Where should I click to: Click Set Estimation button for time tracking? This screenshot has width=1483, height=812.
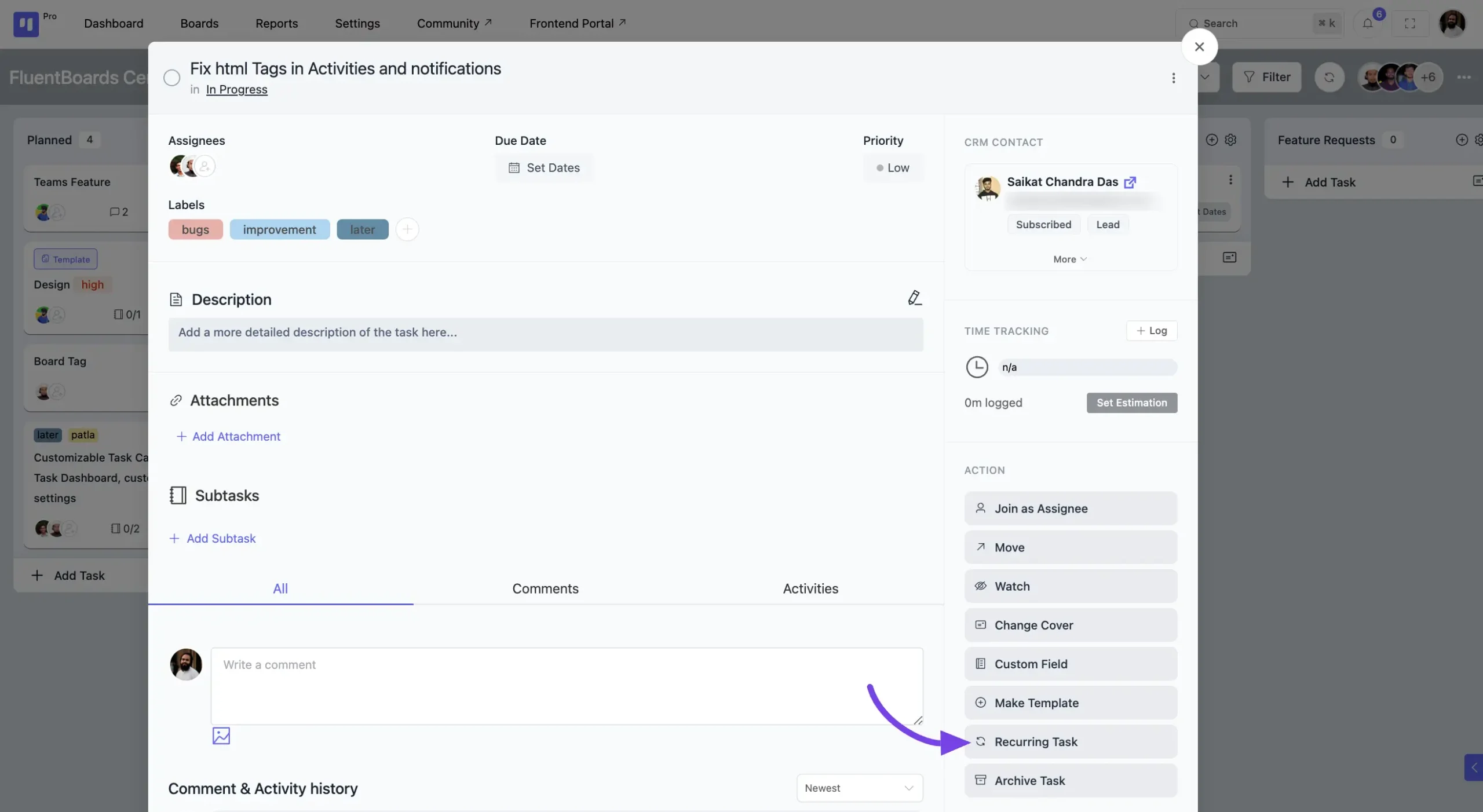point(1132,402)
